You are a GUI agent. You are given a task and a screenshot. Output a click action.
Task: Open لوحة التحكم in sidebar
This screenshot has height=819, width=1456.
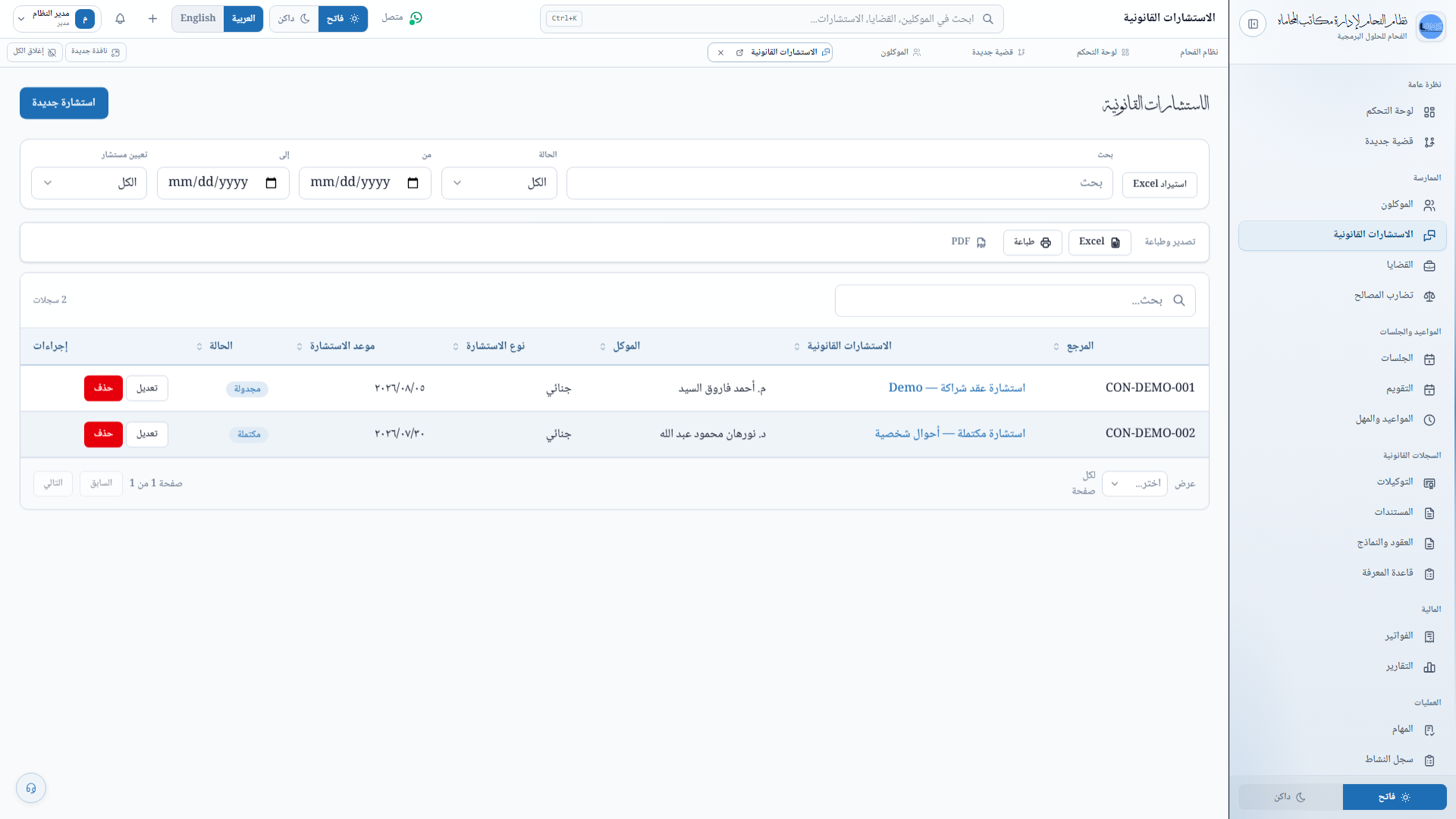pyautogui.click(x=1342, y=111)
